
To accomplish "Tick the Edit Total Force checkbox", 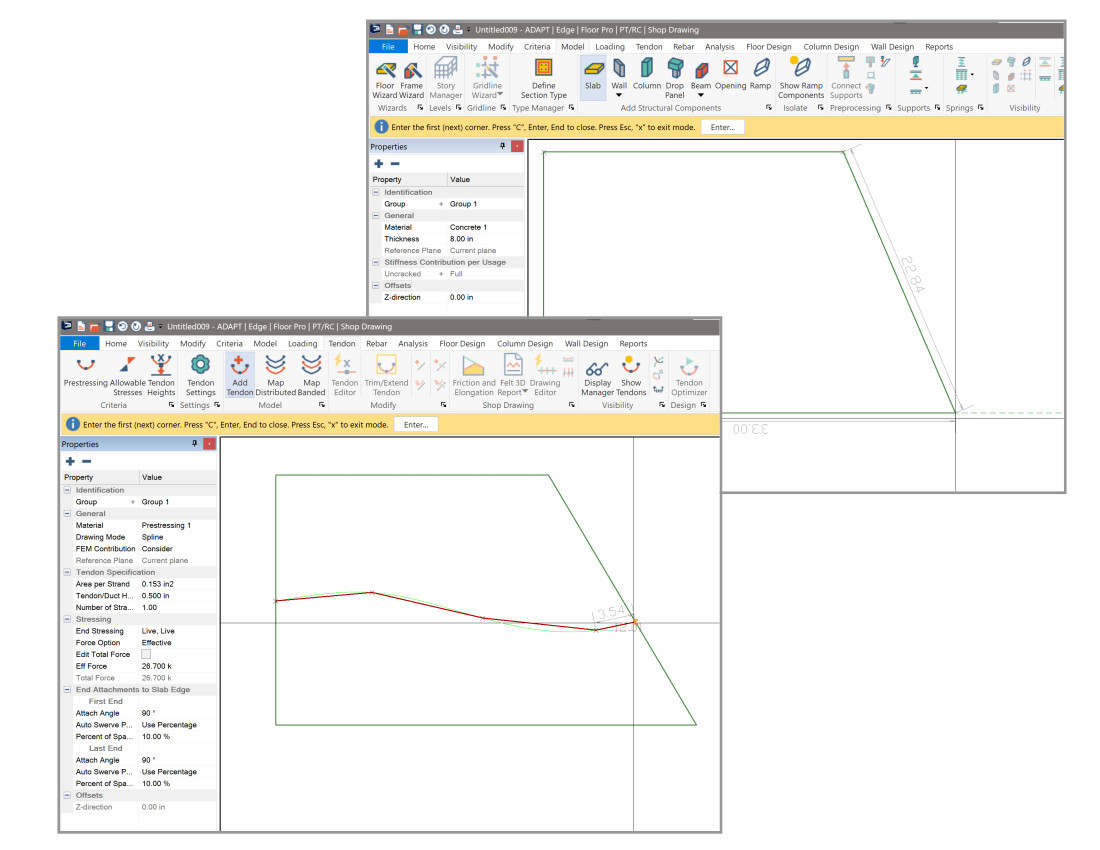I will (x=146, y=654).
